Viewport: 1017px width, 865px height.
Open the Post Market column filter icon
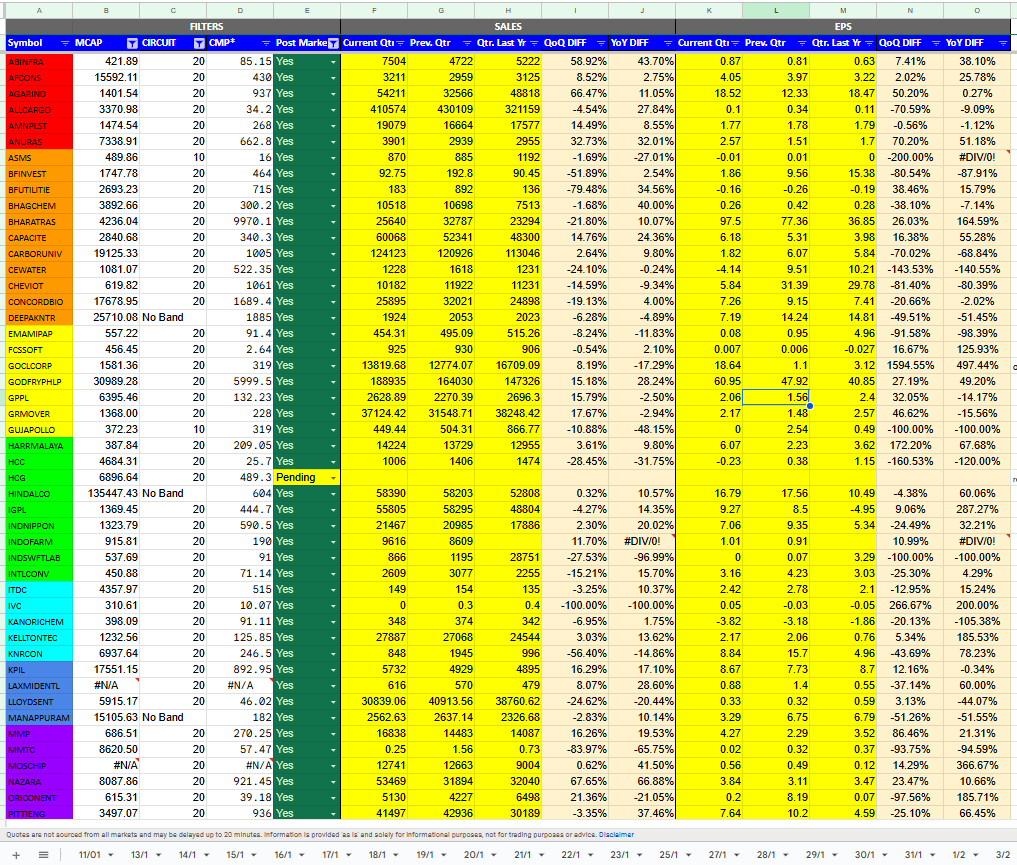click(333, 43)
